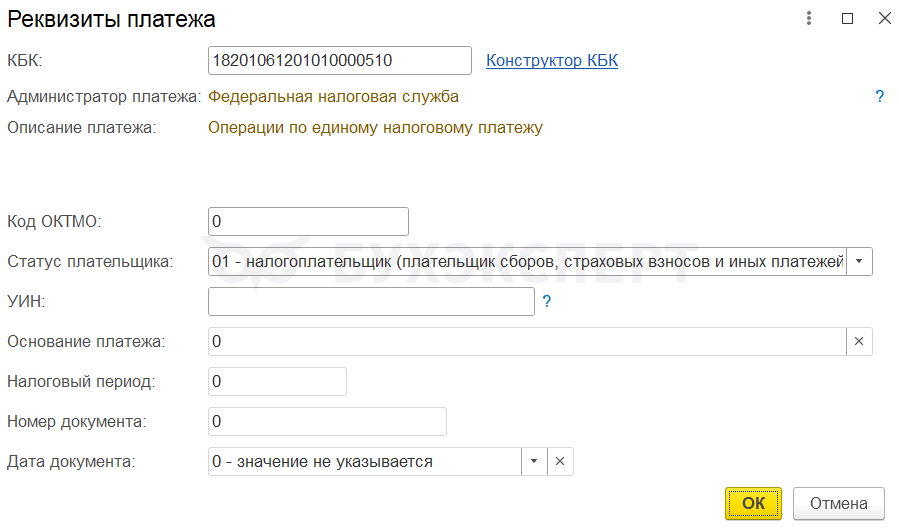Maximize the Реквизиты платежа window

click(847, 18)
